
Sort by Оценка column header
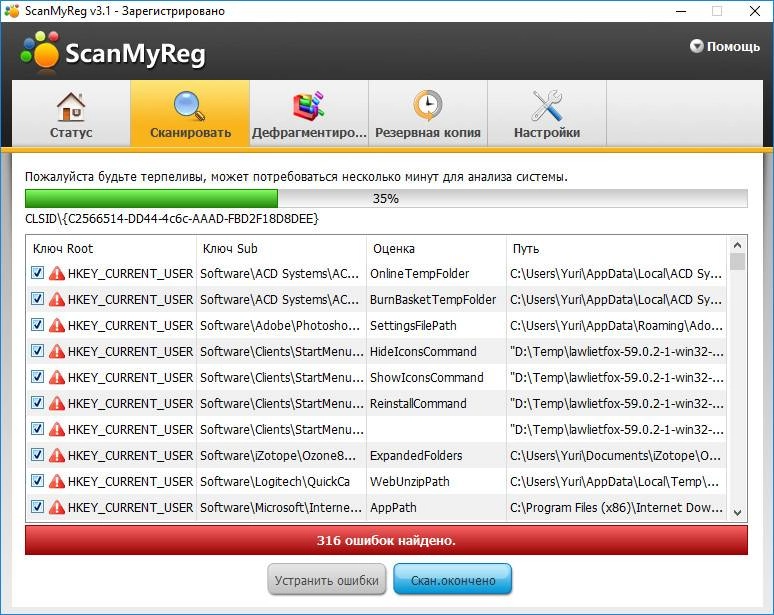tap(436, 248)
